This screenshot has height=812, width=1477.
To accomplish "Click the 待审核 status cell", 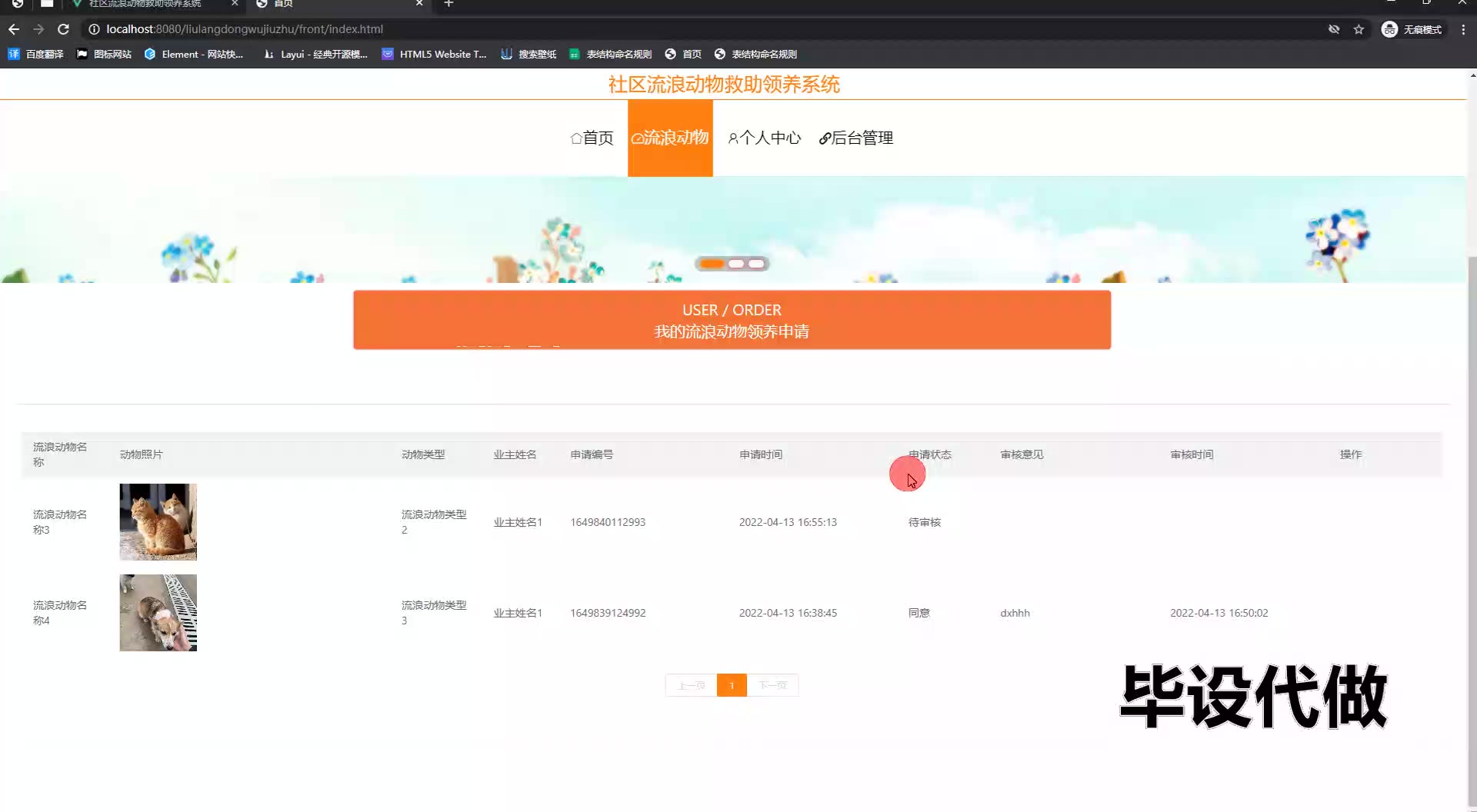I will (925, 522).
